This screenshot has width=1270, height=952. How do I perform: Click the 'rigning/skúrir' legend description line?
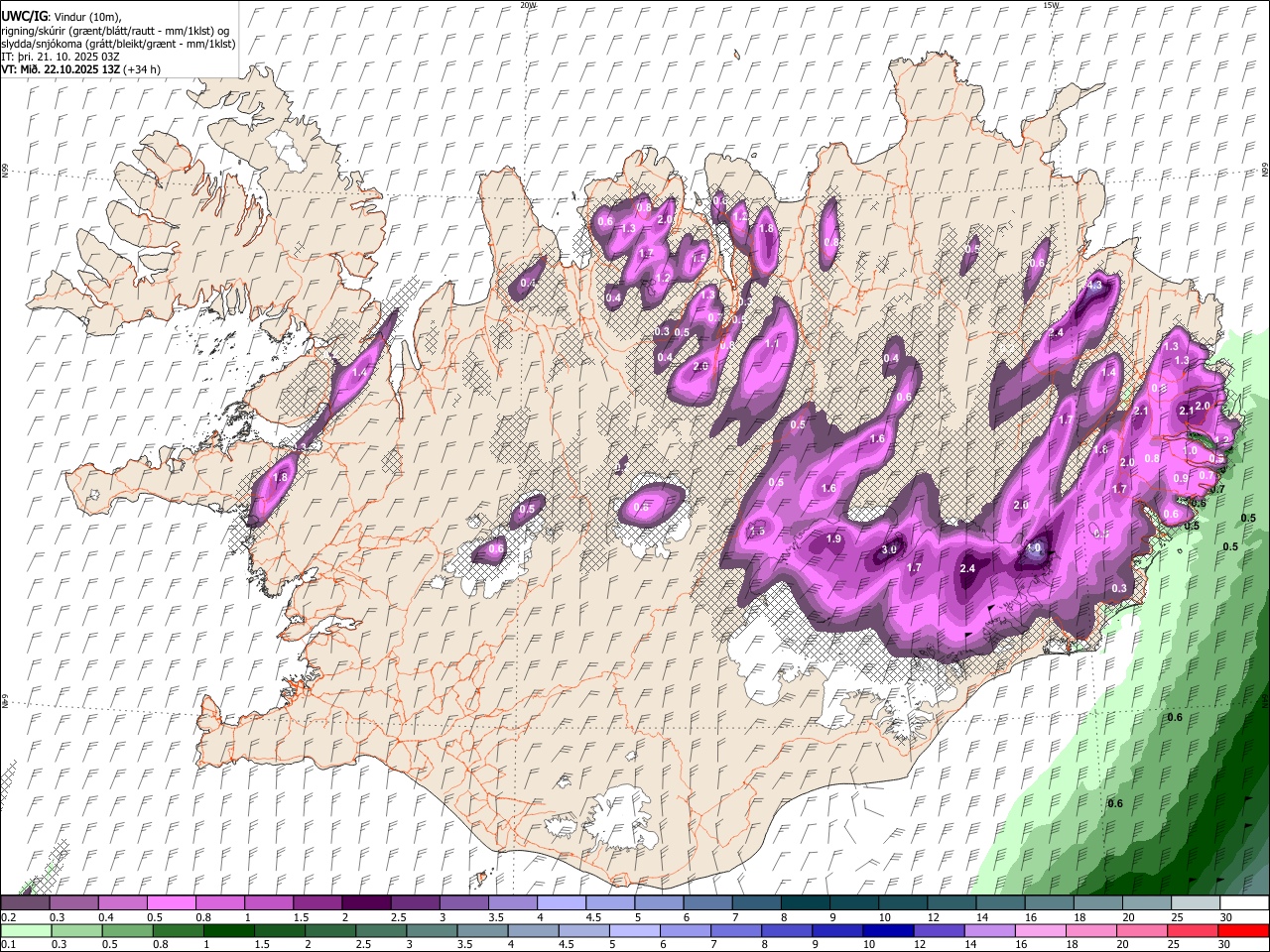point(115,30)
